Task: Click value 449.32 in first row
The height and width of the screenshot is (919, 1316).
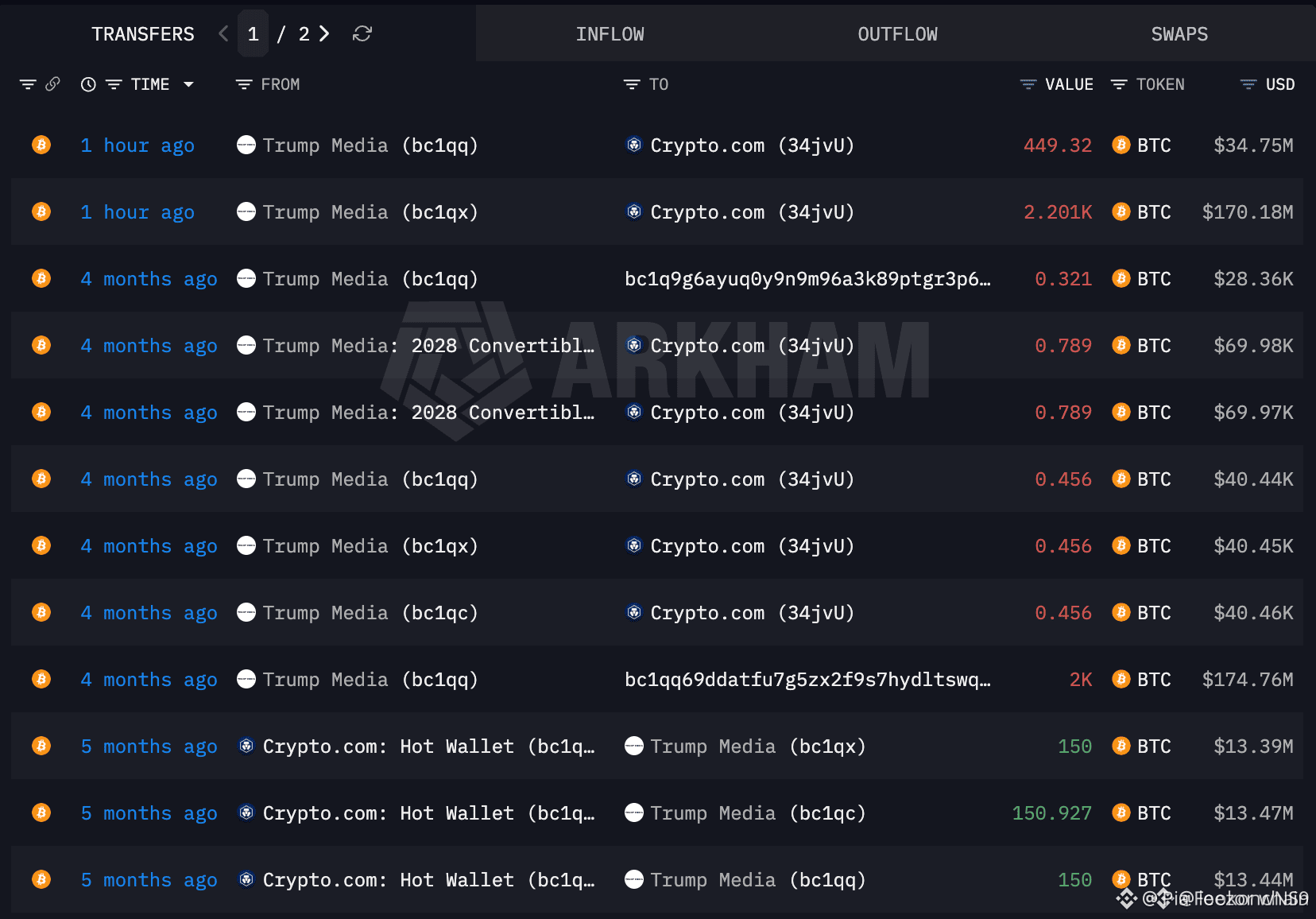Action: click(1058, 145)
